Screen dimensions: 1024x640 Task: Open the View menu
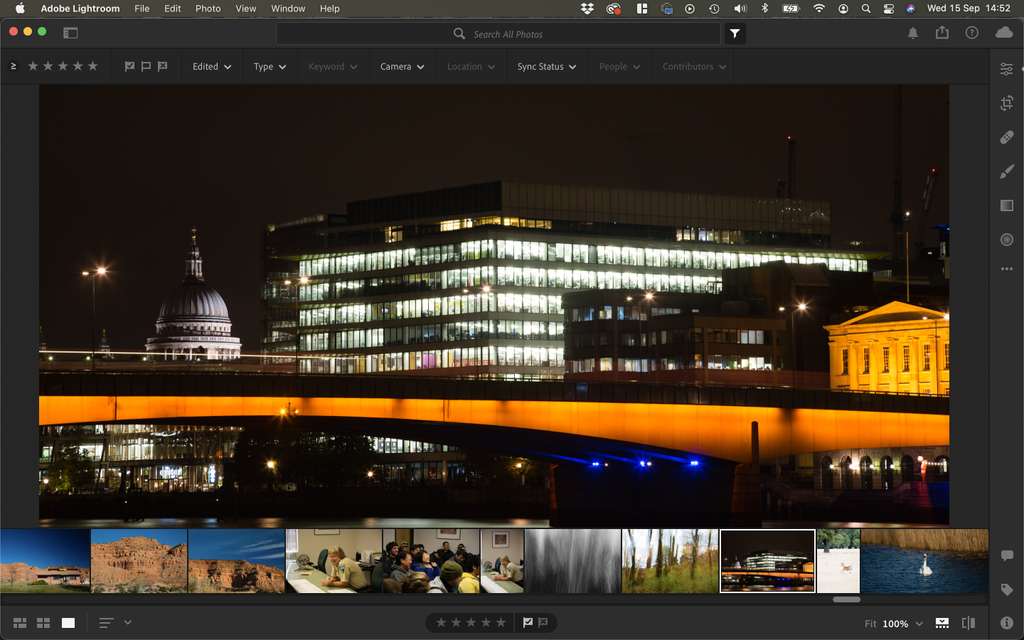(x=246, y=8)
